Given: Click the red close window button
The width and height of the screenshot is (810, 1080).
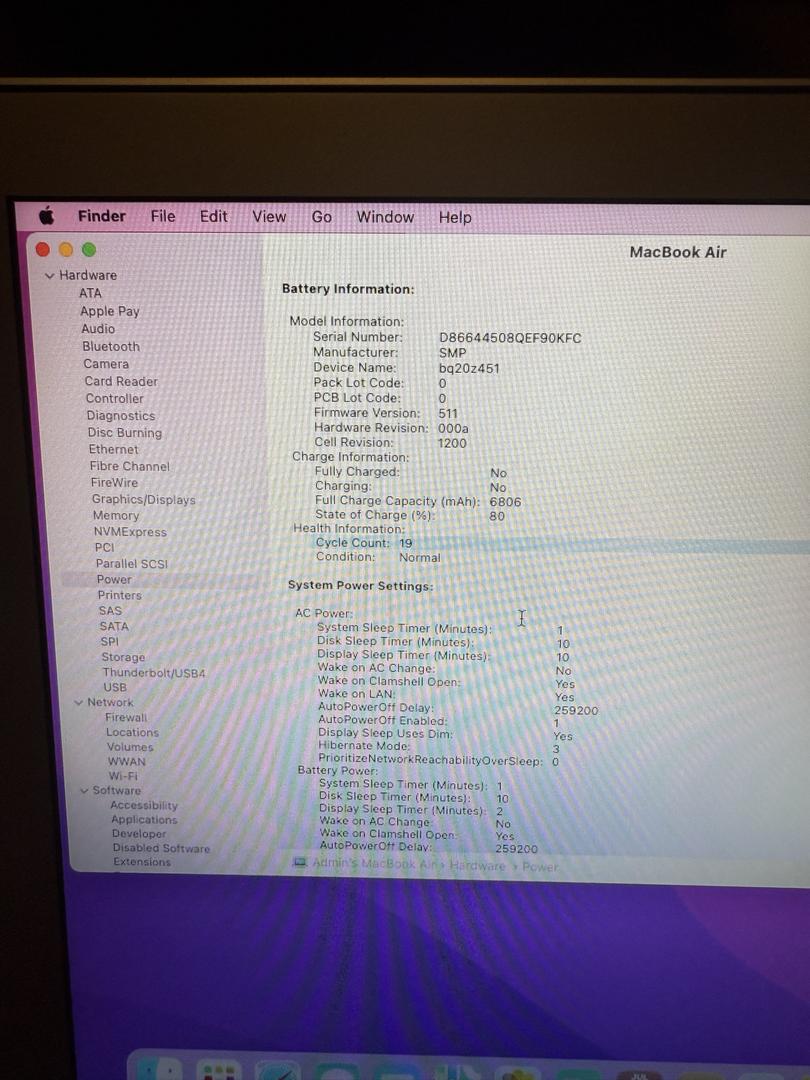Looking at the screenshot, I should coord(43,249).
